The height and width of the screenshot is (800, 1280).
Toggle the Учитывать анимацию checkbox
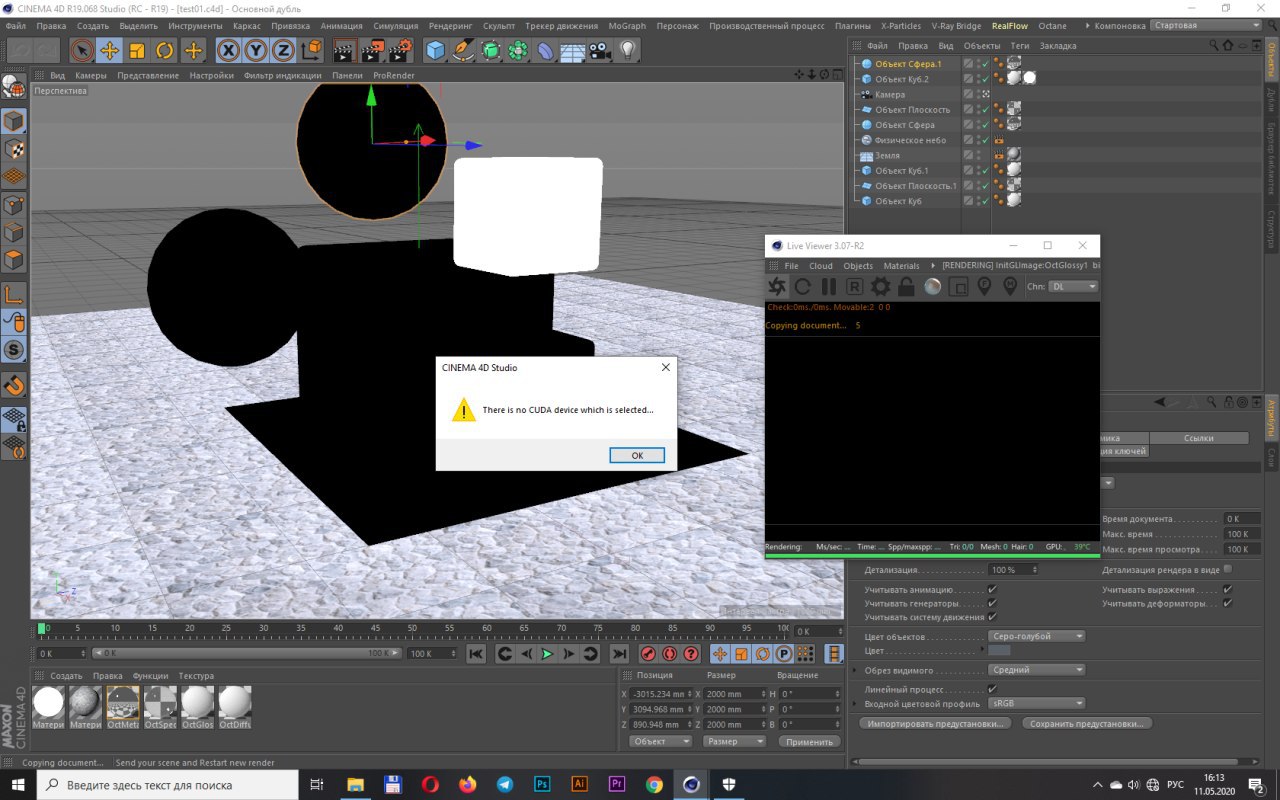click(x=992, y=590)
